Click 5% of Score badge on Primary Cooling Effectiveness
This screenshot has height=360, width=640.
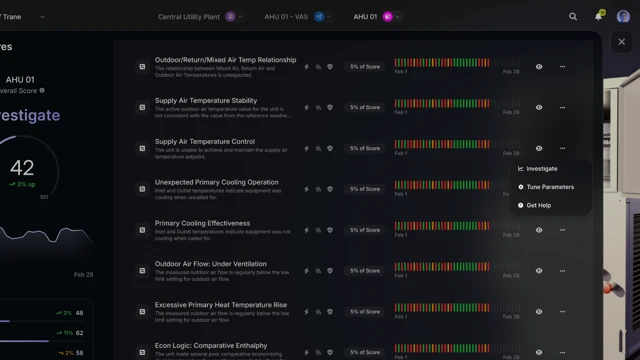[x=364, y=230]
